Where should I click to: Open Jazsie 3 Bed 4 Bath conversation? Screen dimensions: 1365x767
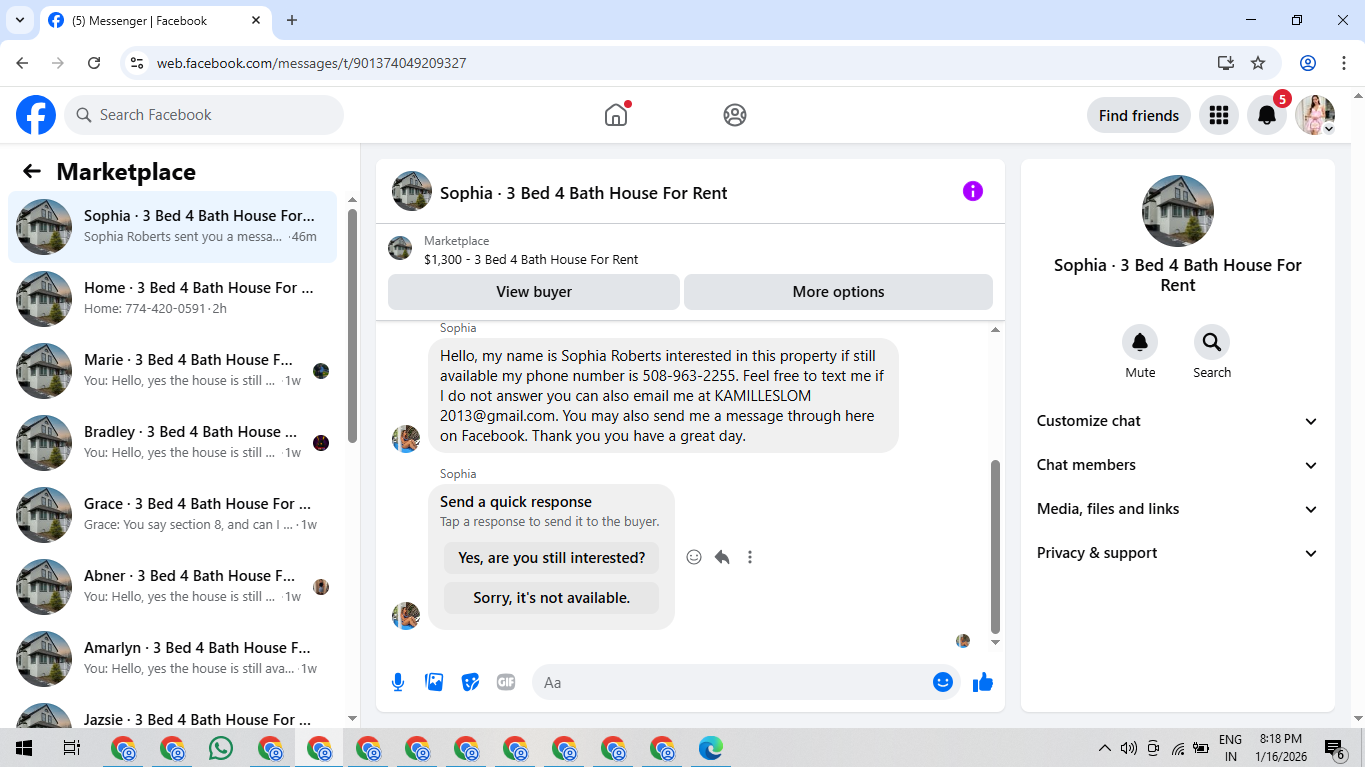[173, 714]
